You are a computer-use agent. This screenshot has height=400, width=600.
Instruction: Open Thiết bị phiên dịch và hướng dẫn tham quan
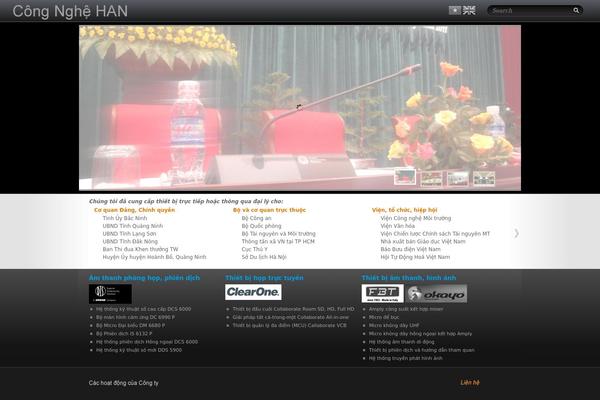click(x=422, y=350)
